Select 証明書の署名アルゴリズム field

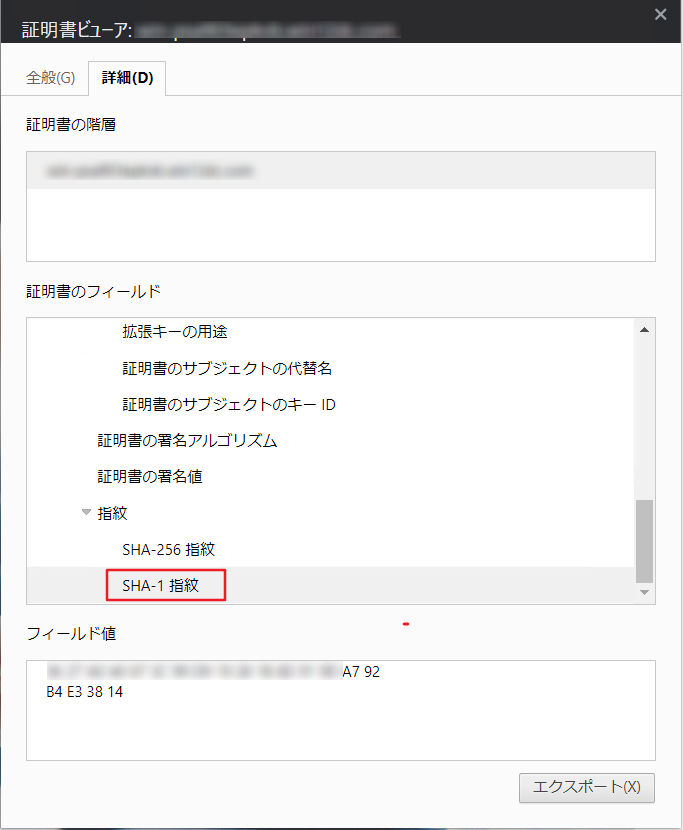187,440
